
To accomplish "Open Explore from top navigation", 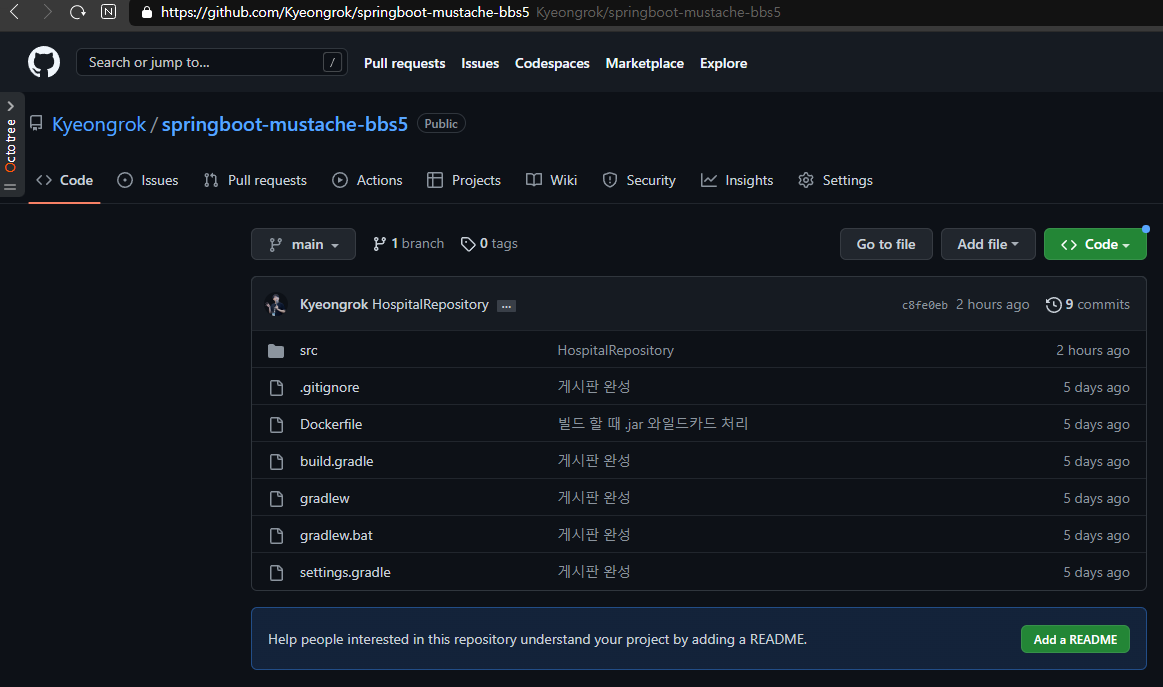I will click(x=723, y=63).
